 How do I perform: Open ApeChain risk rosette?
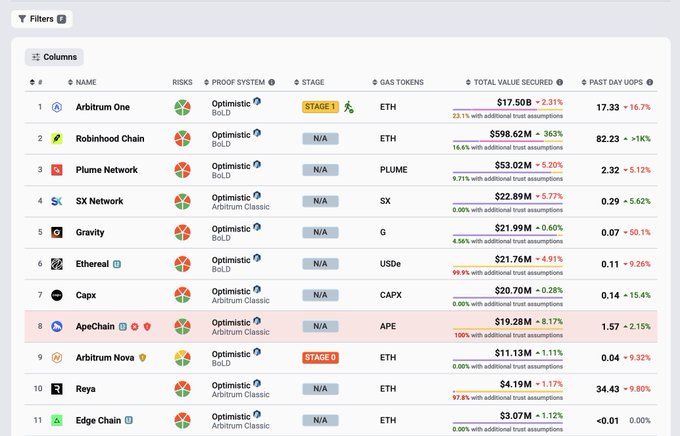(x=183, y=326)
